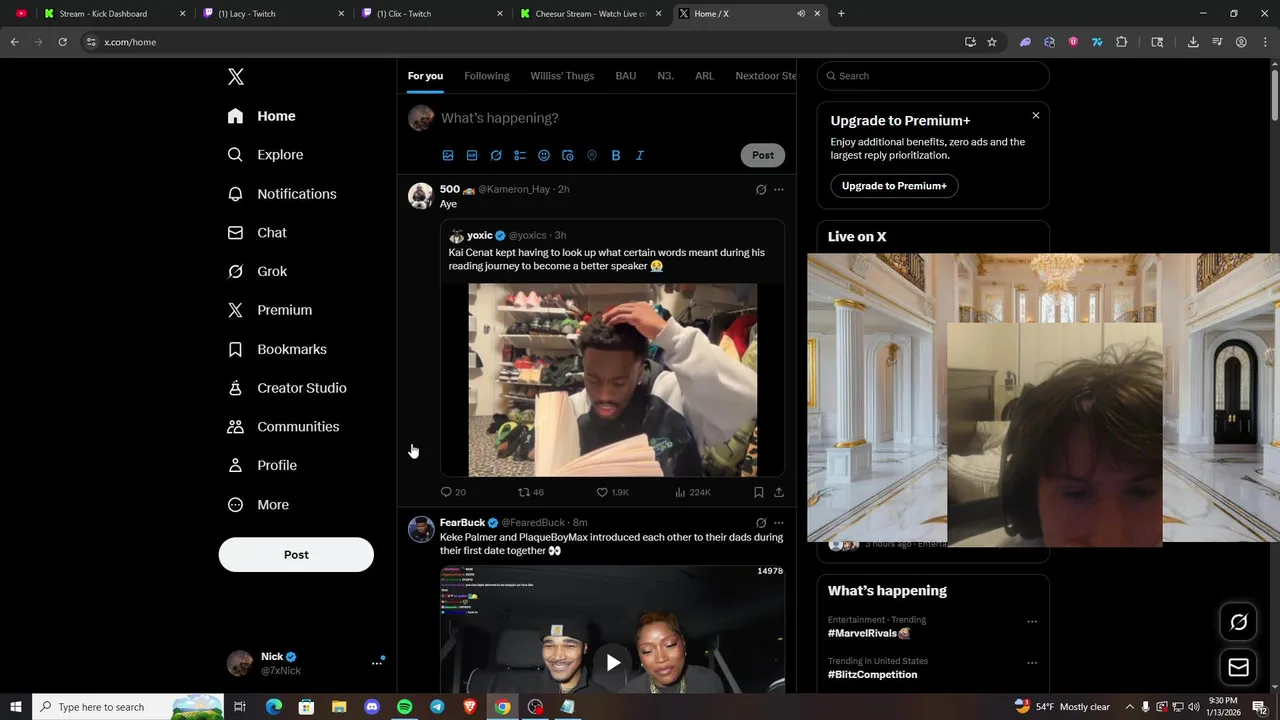Add a GIF to the post
Image resolution: width=1280 pixels, height=720 pixels.
click(x=472, y=155)
